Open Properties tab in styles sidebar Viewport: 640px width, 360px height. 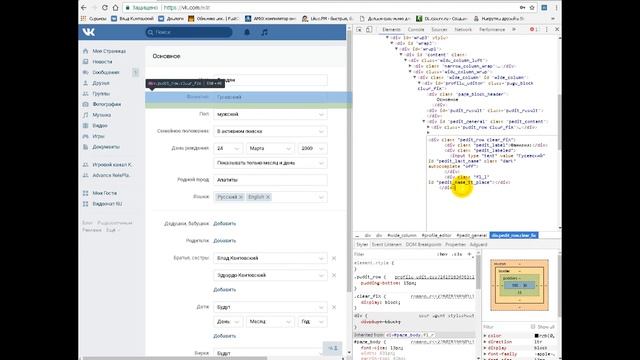[x=455, y=244]
